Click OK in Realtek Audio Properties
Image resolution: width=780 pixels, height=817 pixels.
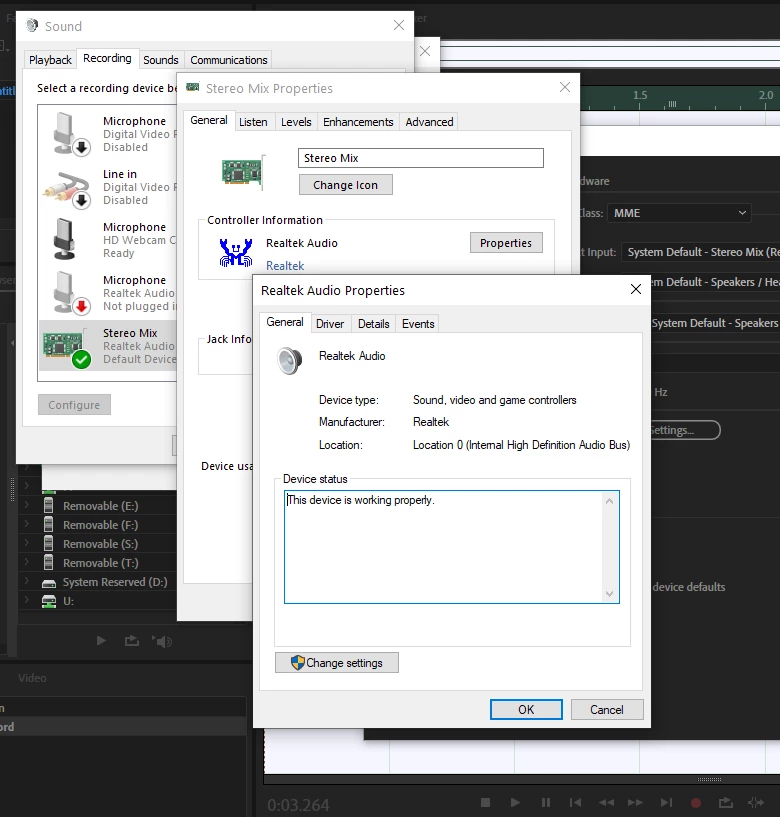(526, 710)
